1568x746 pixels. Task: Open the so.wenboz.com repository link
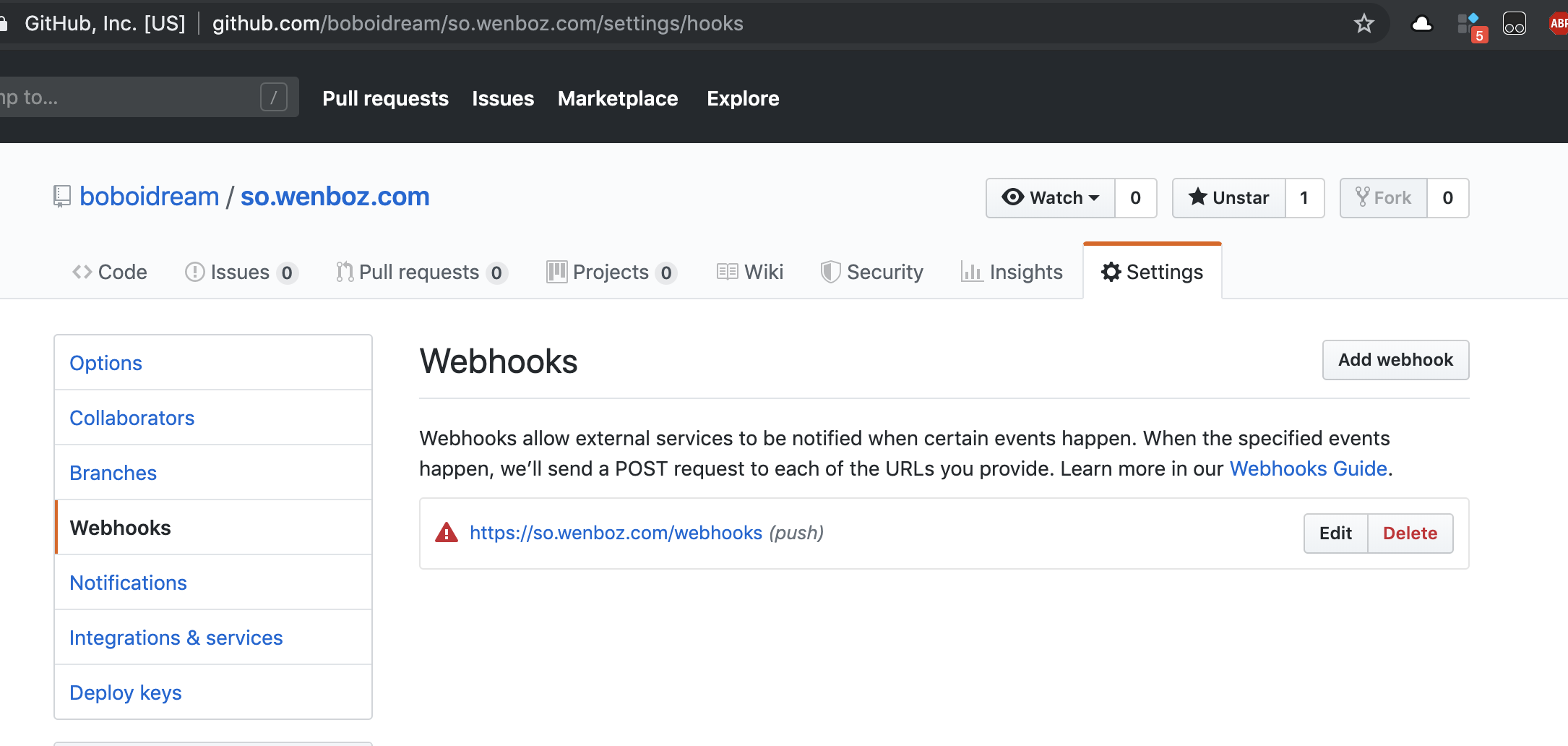[x=335, y=197]
